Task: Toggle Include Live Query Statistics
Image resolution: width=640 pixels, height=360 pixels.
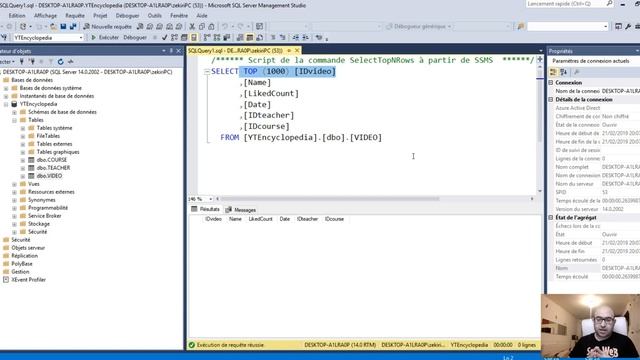Action: point(217,38)
